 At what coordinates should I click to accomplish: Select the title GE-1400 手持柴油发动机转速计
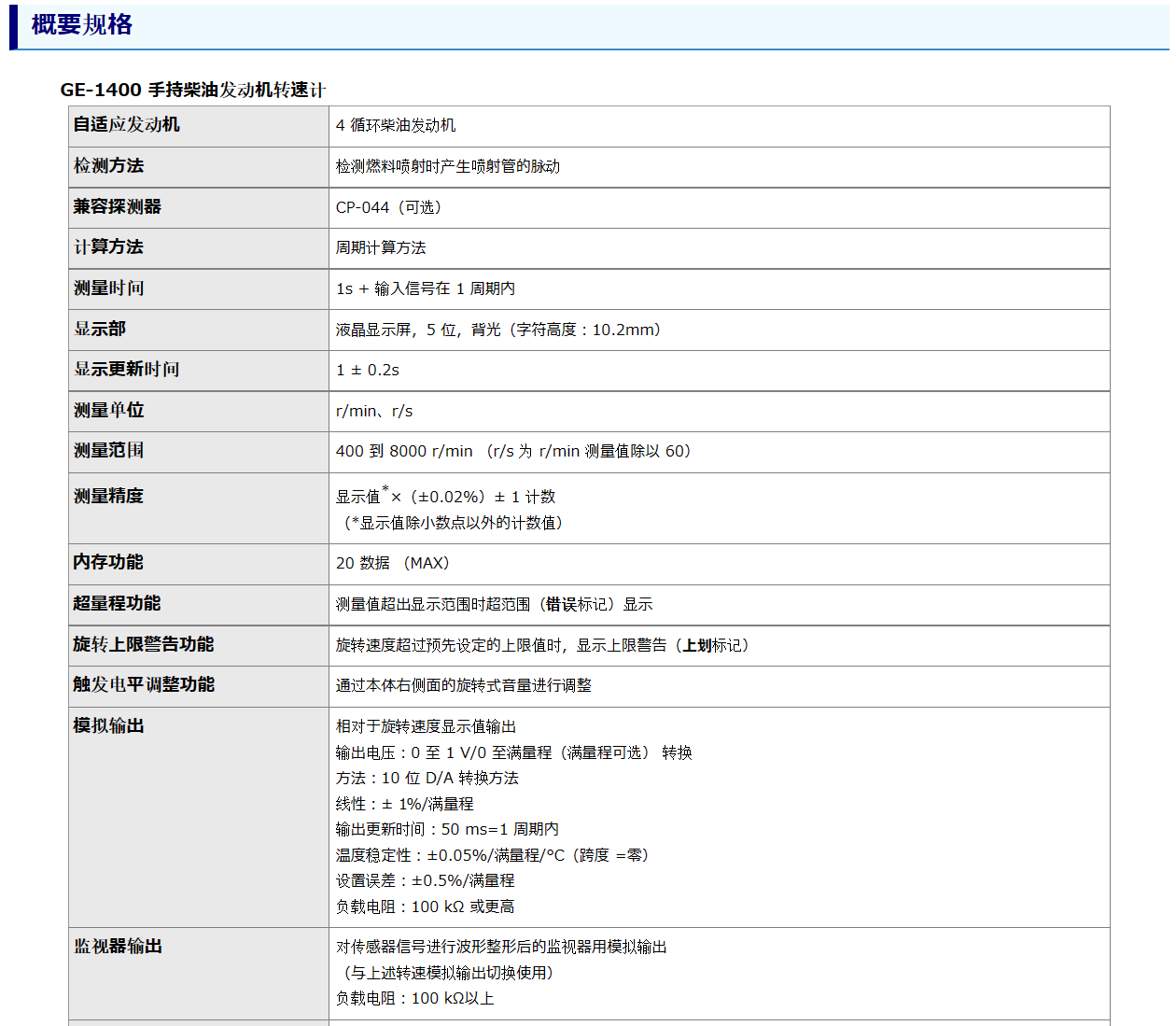pyautogui.click(x=193, y=90)
